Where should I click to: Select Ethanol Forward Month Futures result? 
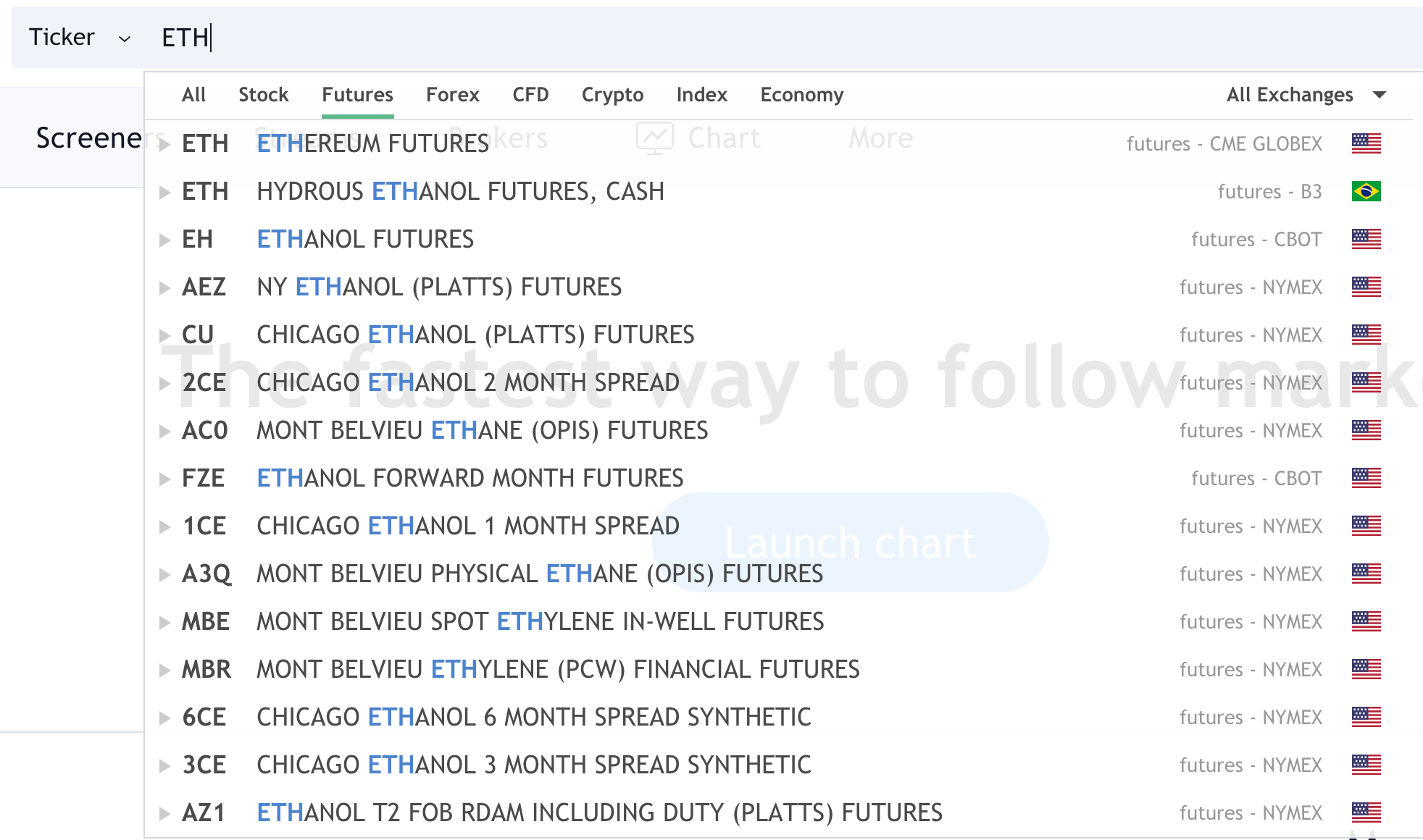click(x=470, y=478)
